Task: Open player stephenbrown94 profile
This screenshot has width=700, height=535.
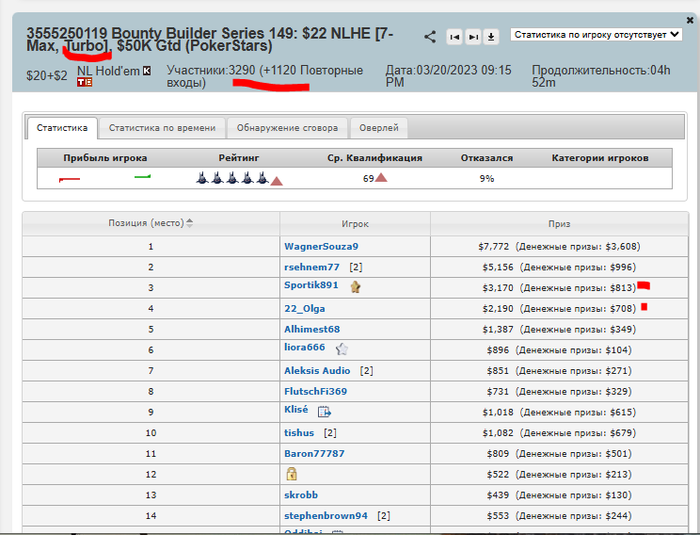Action: (x=326, y=515)
